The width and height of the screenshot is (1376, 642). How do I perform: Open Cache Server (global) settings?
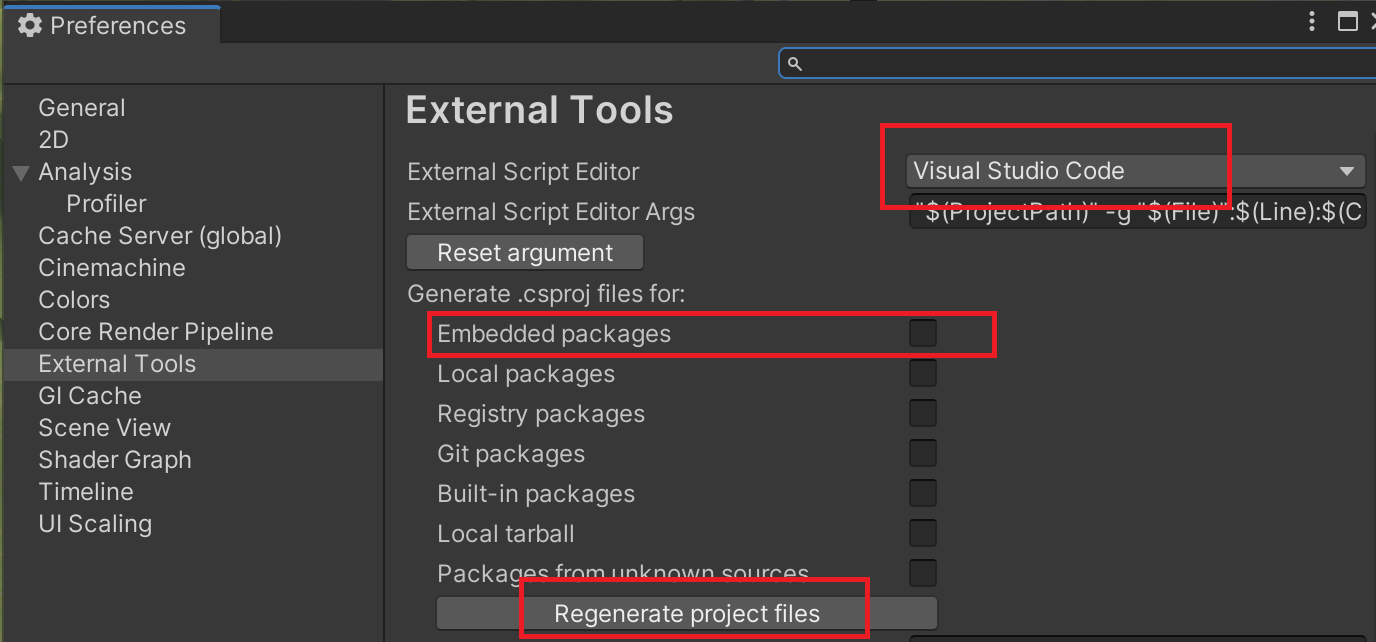click(160, 236)
